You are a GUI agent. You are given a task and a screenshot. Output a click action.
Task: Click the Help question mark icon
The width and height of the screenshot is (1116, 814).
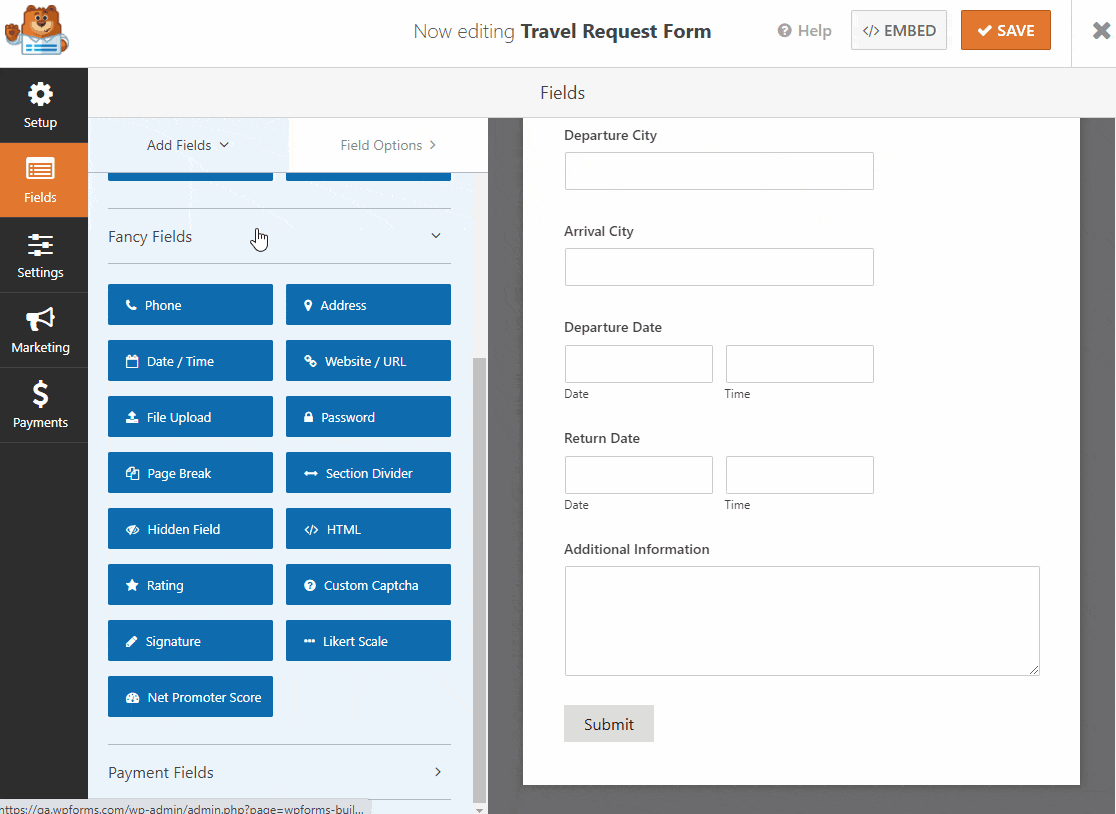pyautogui.click(x=785, y=31)
